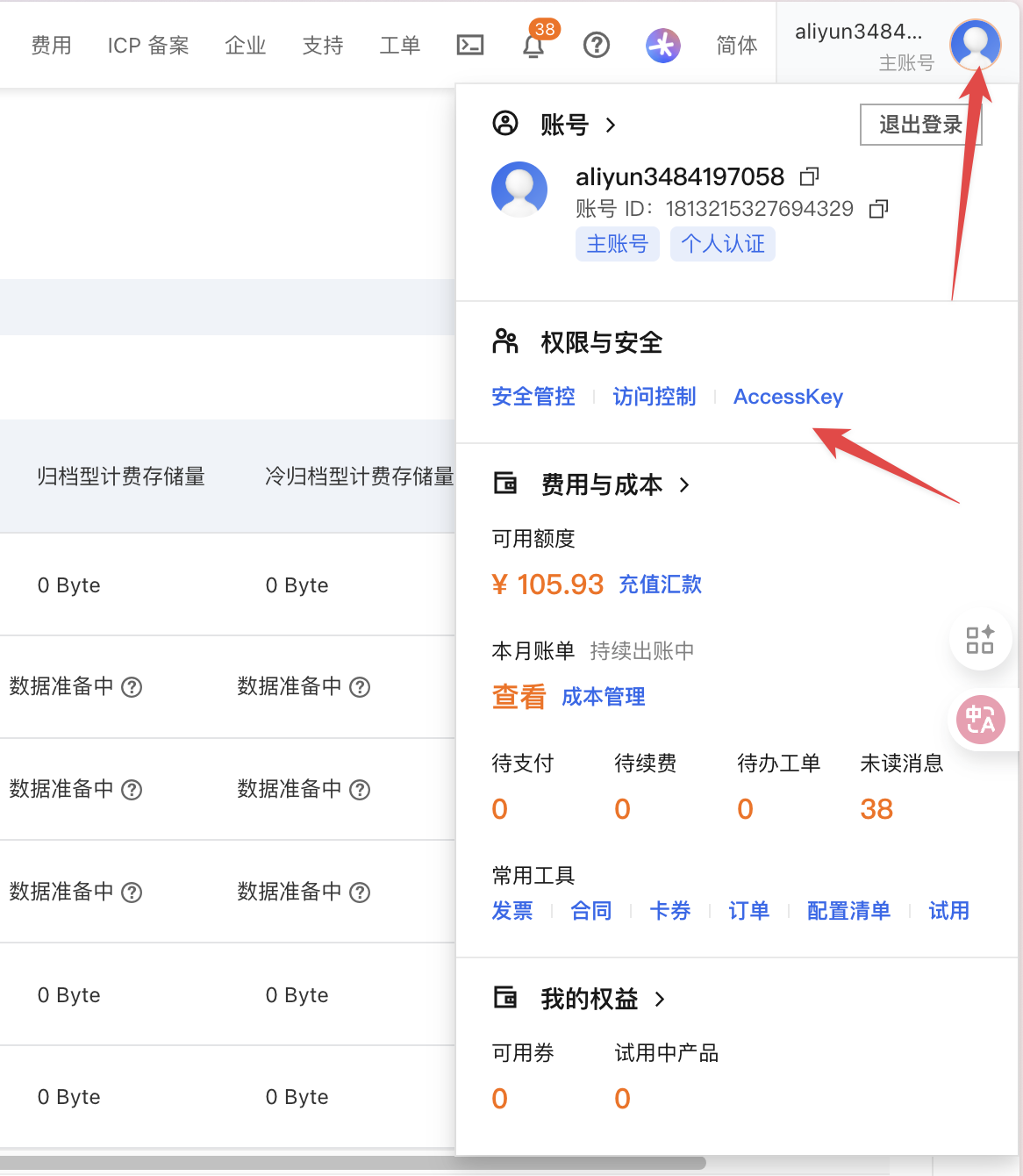
Task: Click the account avatar in the top bar
Action: tap(975, 45)
